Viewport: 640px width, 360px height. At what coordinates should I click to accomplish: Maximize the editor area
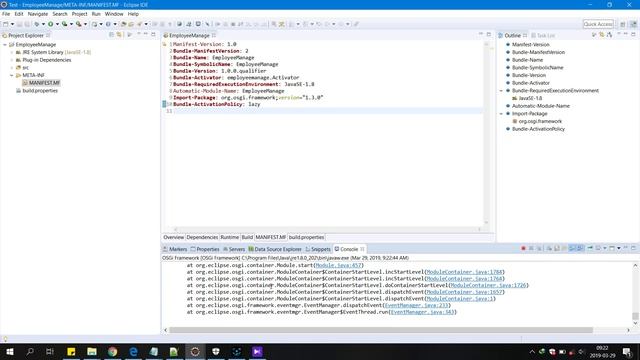point(489,35)
